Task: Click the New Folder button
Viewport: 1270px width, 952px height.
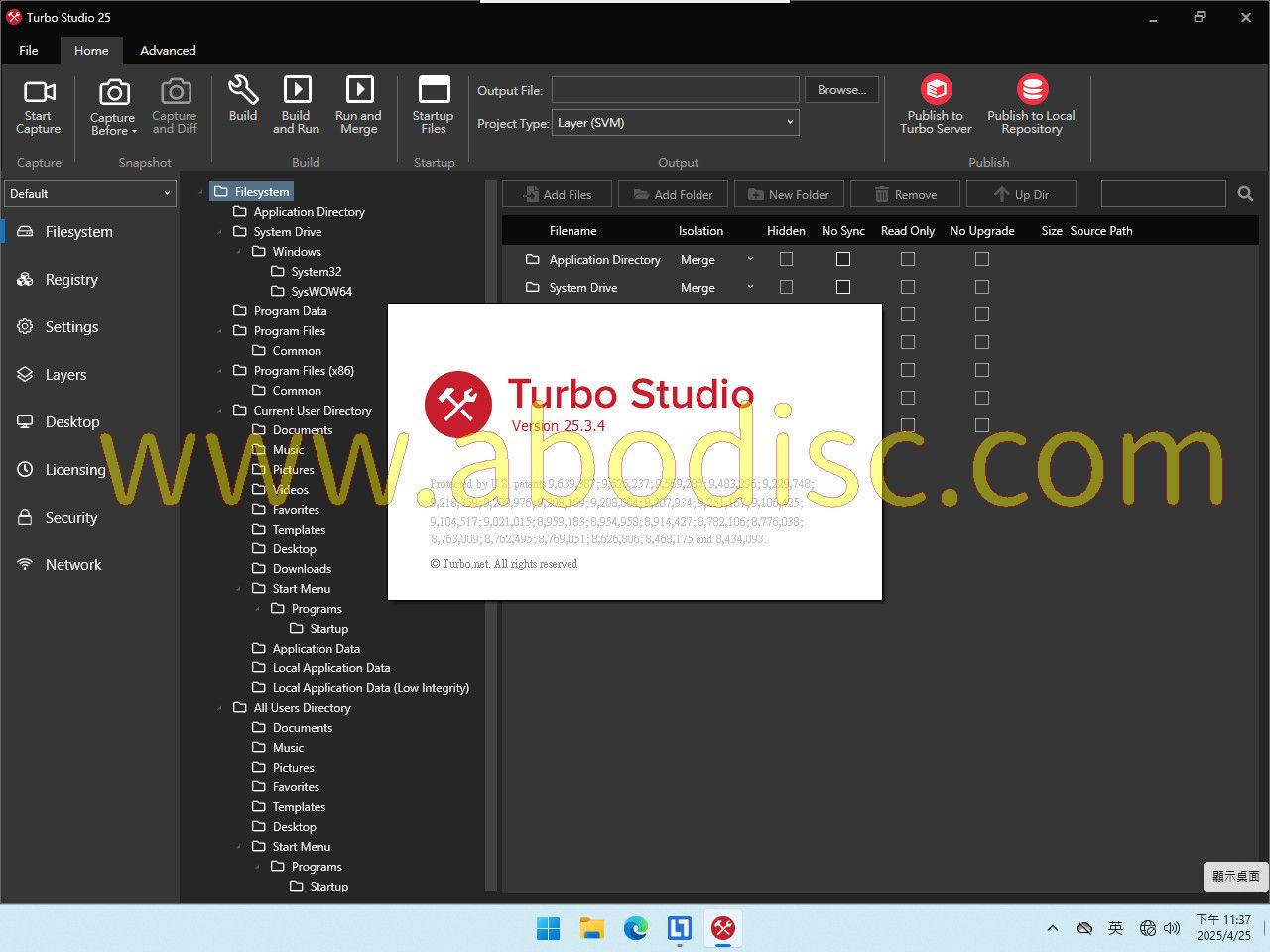Action: (x=789, y=194)
